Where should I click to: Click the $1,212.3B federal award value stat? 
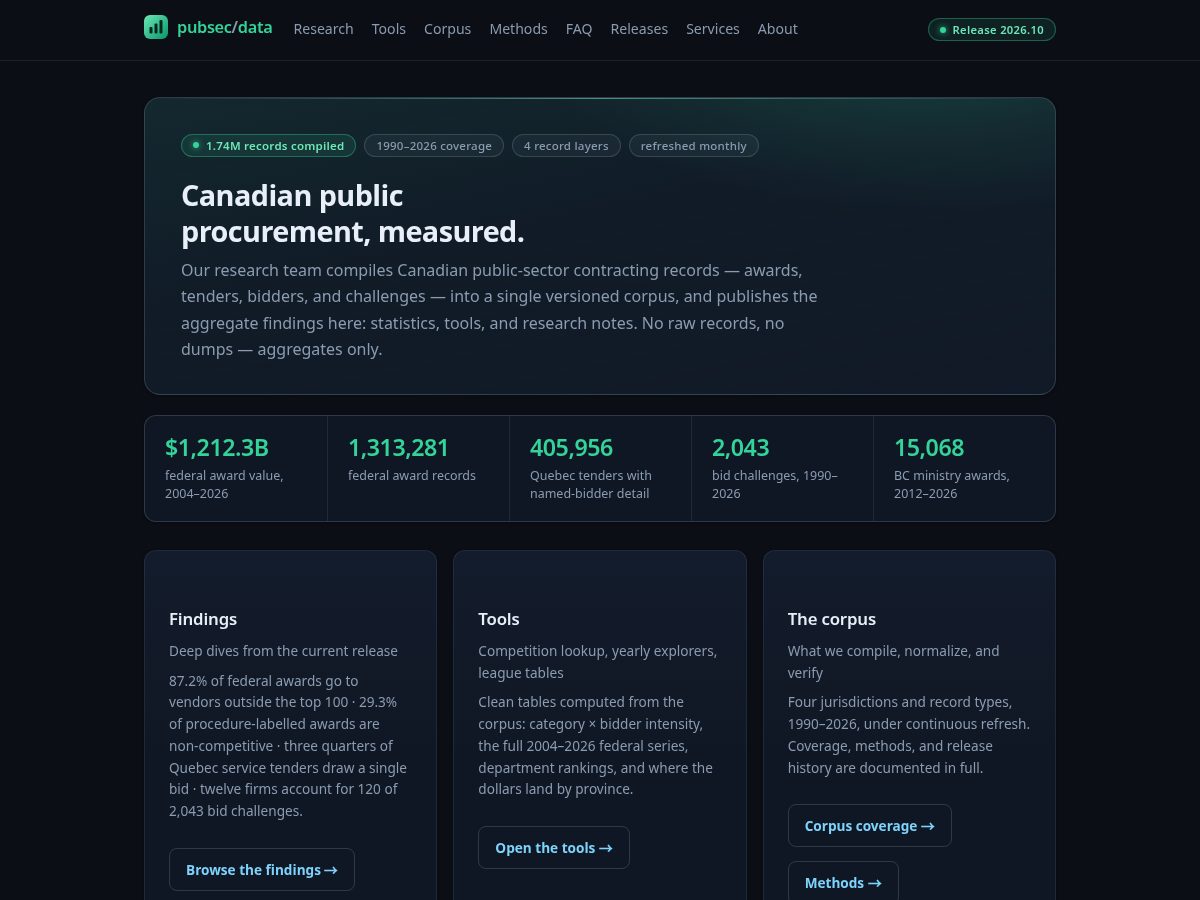[217, 448]
